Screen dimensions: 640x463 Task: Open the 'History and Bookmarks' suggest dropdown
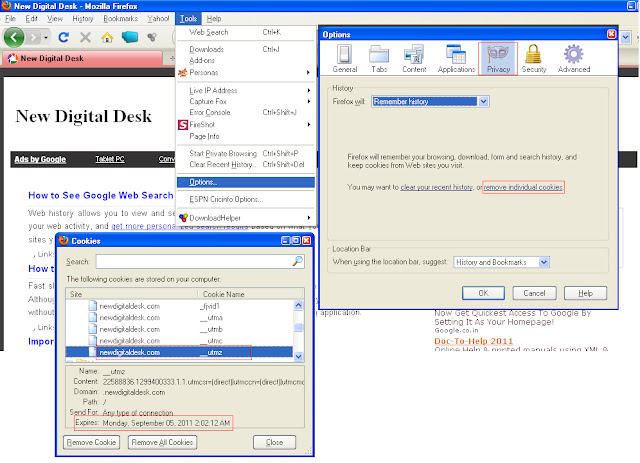[x=544, y=262]
